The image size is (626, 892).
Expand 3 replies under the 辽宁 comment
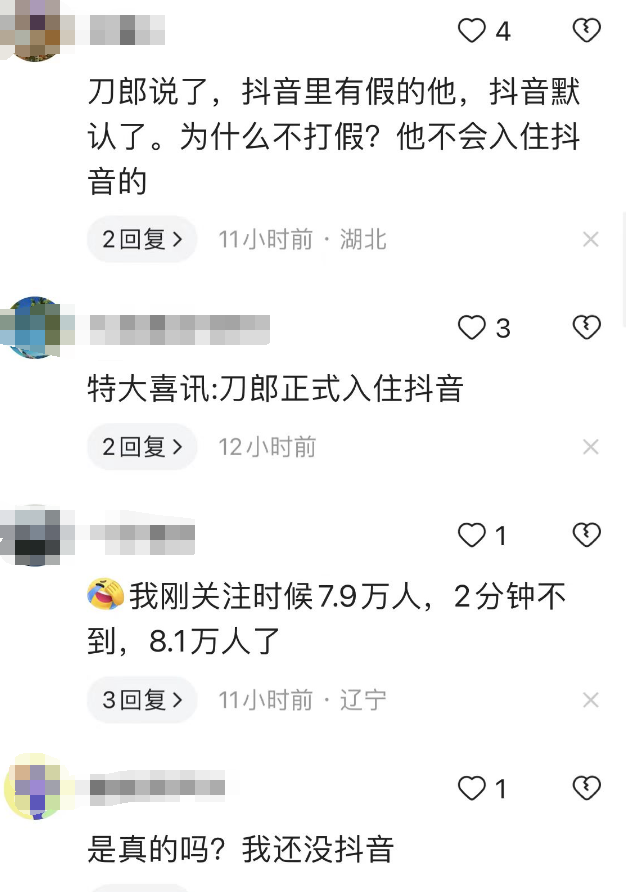pos(142,700)
